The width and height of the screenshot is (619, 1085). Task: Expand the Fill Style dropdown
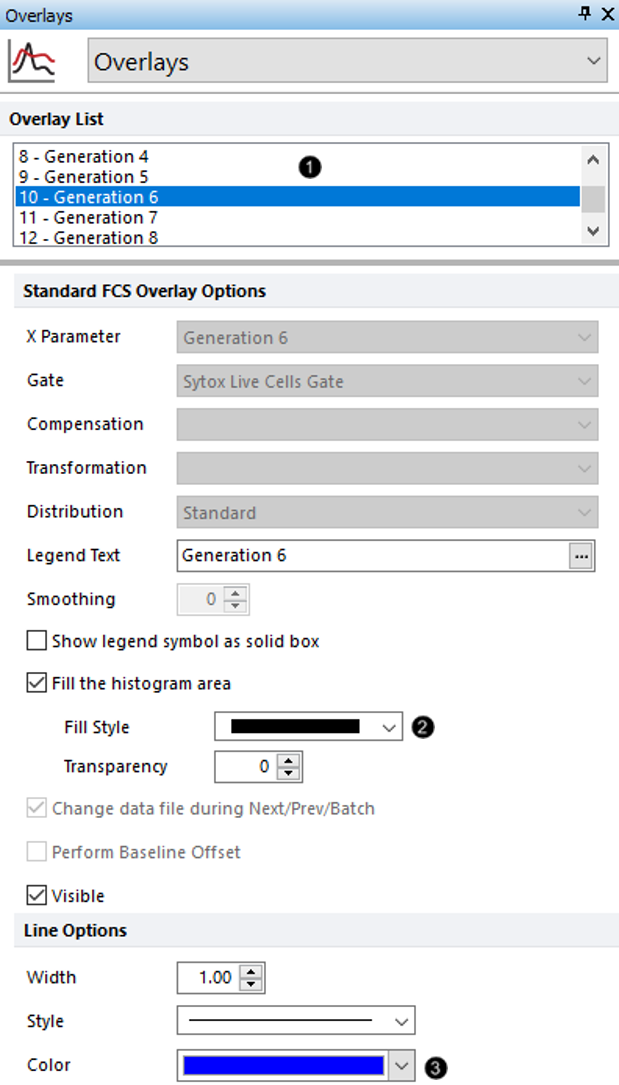308,727
